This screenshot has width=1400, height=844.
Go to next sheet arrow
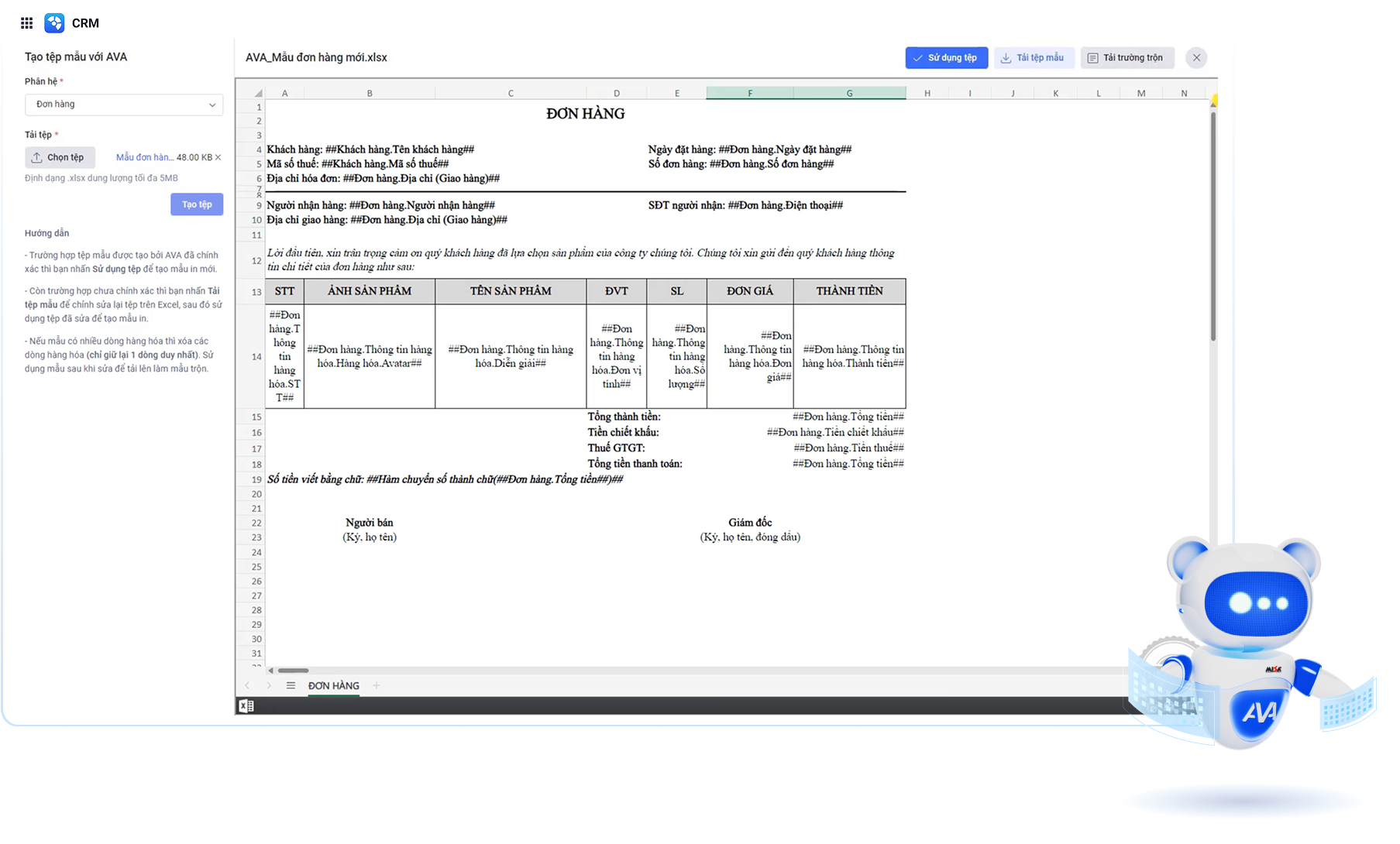pyautogui.click(x=269, y=685)
